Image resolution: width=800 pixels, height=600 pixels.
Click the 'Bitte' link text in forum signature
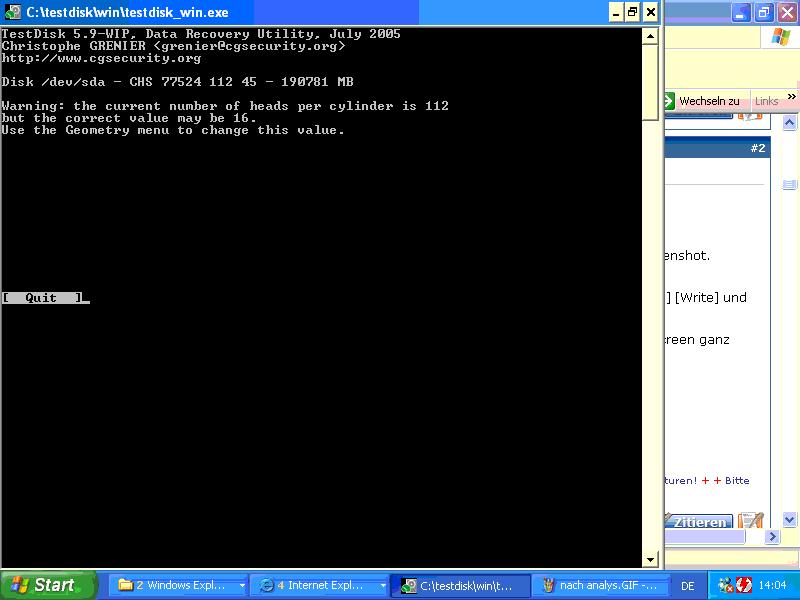[x=737, y=481]
